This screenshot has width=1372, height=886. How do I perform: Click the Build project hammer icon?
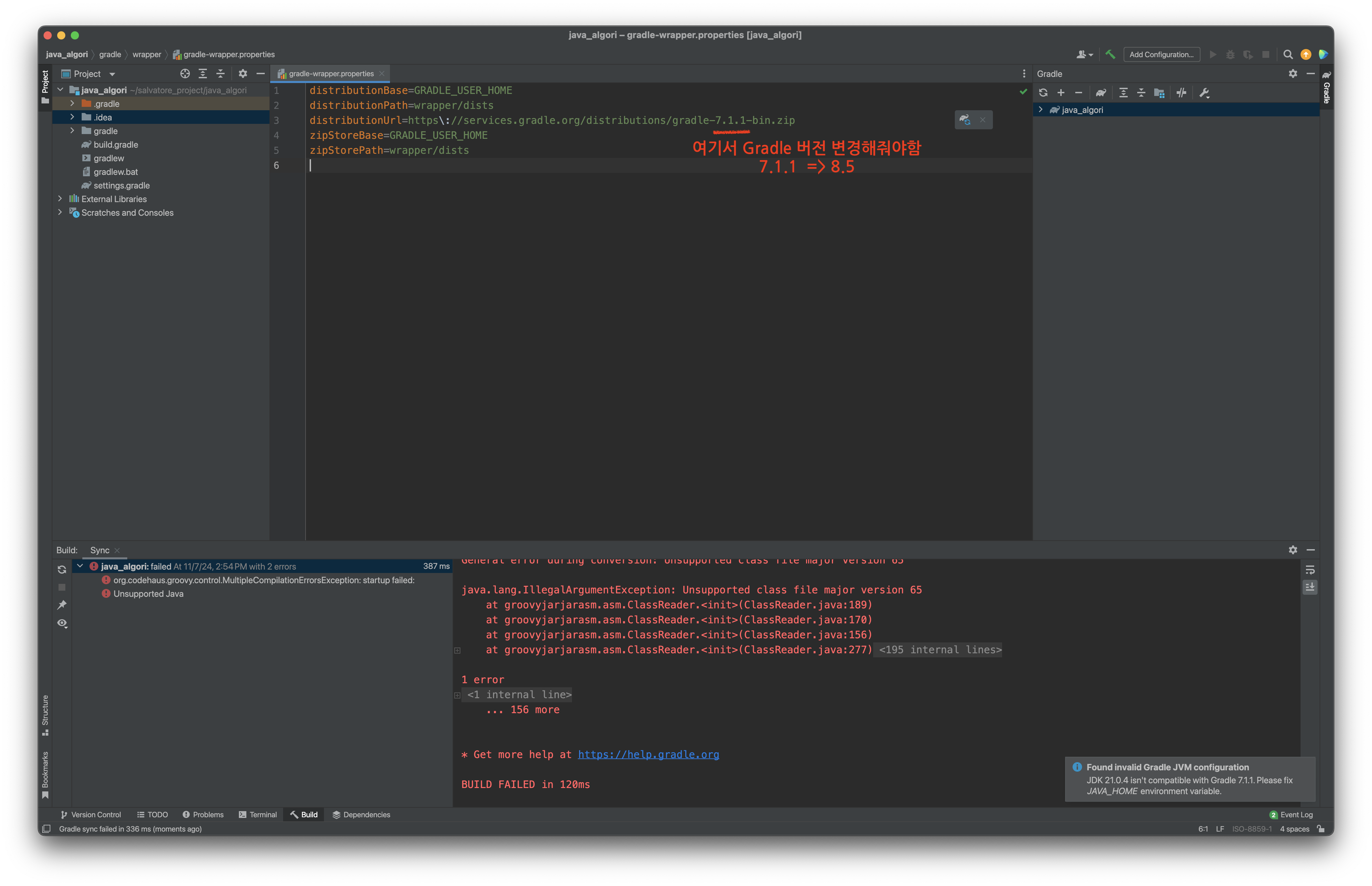1110,54
